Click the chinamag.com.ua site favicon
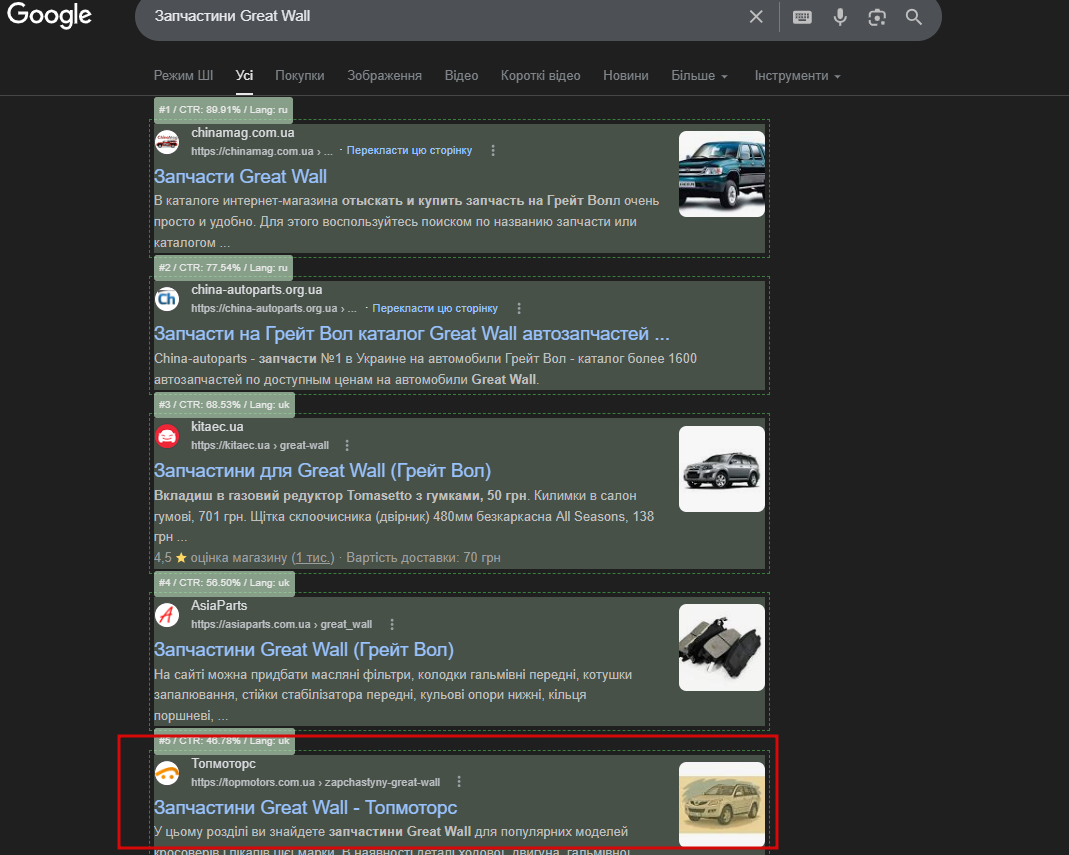Screen dimensions: 1069x855 167,142
